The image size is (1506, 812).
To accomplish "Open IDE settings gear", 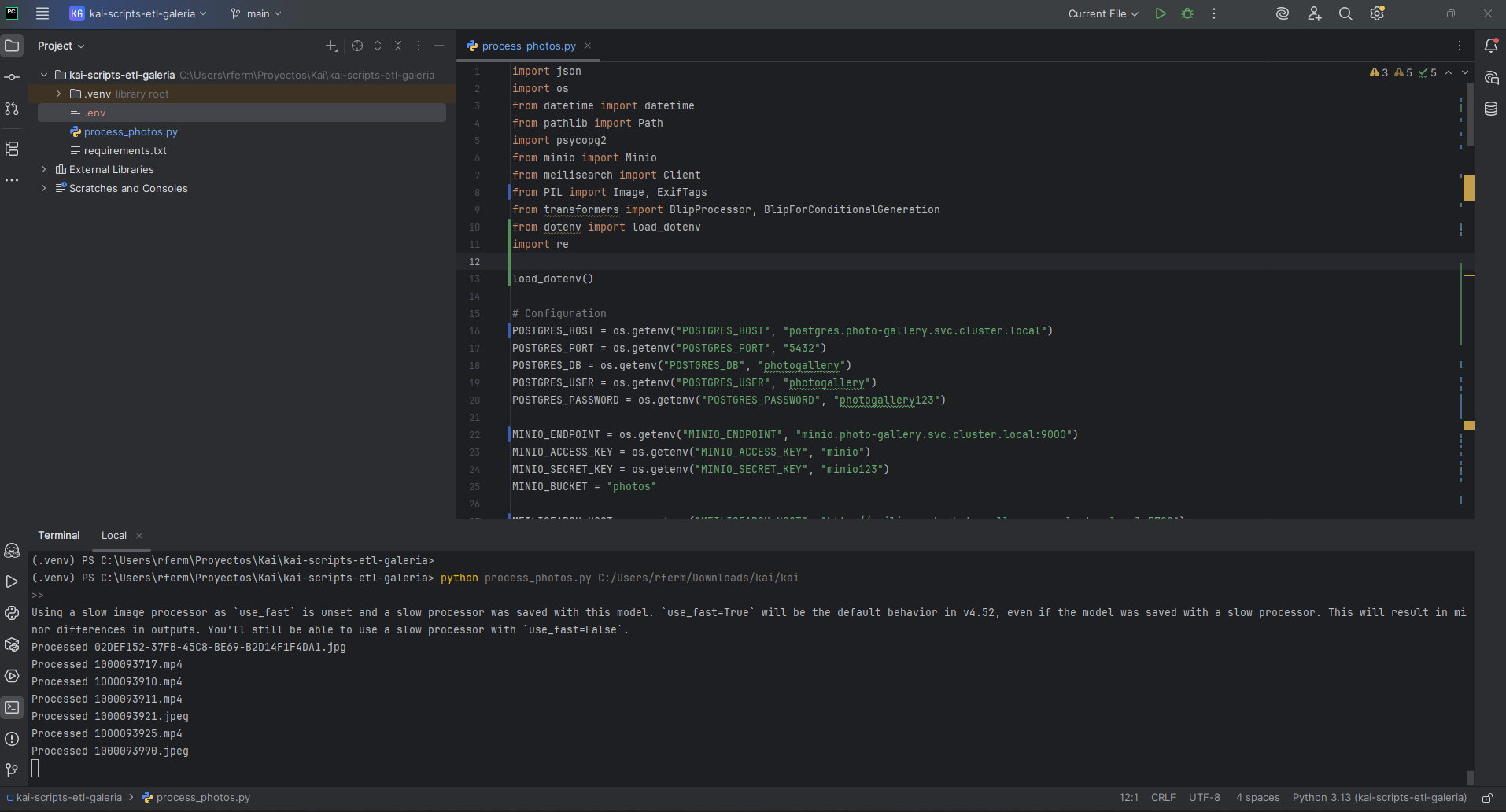I will coord(1377,13).
